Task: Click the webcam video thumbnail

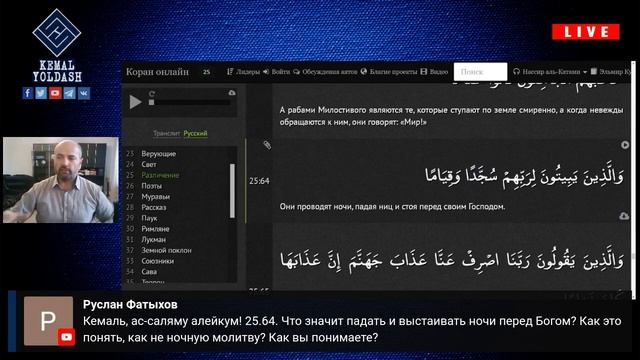Action: pyautogui.click(x=60, y=180)
